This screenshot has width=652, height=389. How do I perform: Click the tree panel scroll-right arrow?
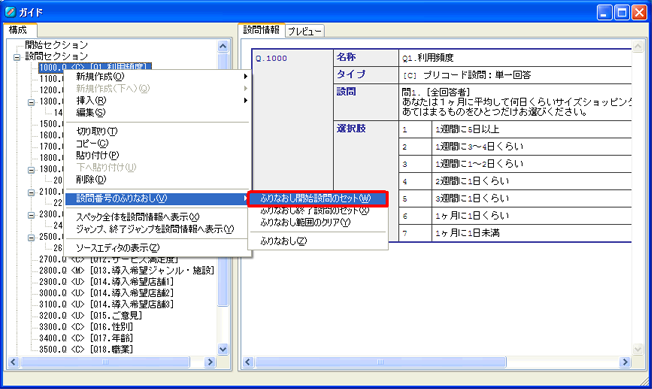[210, 362]
